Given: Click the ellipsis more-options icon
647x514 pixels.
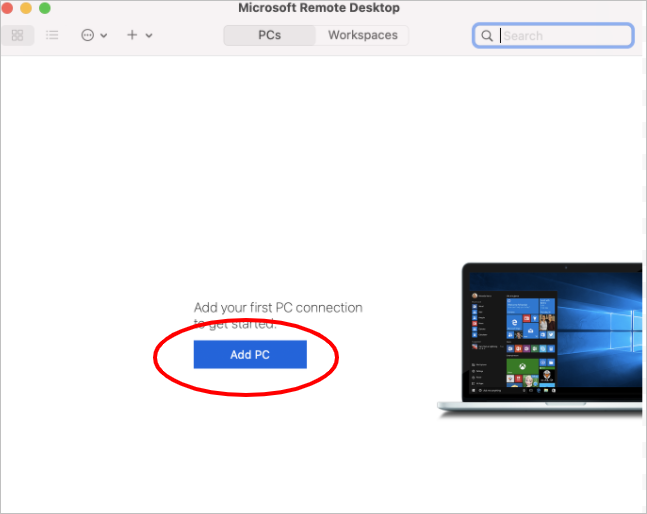Looking at the screenshot, I should coord(87,35).
